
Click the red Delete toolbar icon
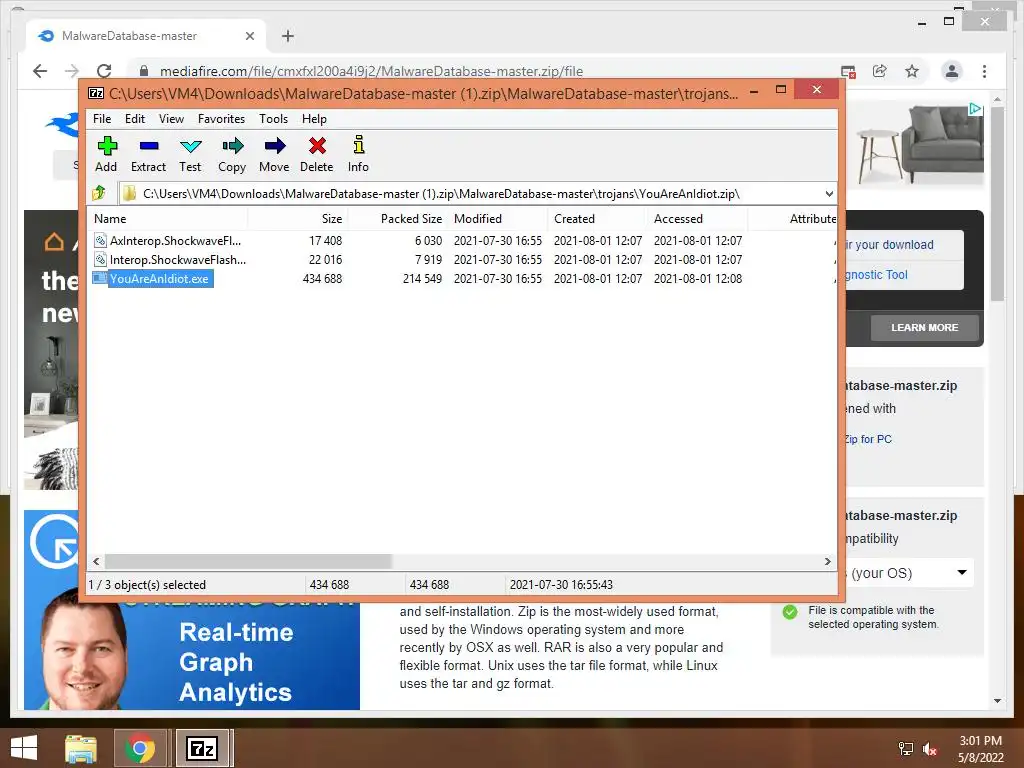pos(317,153)
